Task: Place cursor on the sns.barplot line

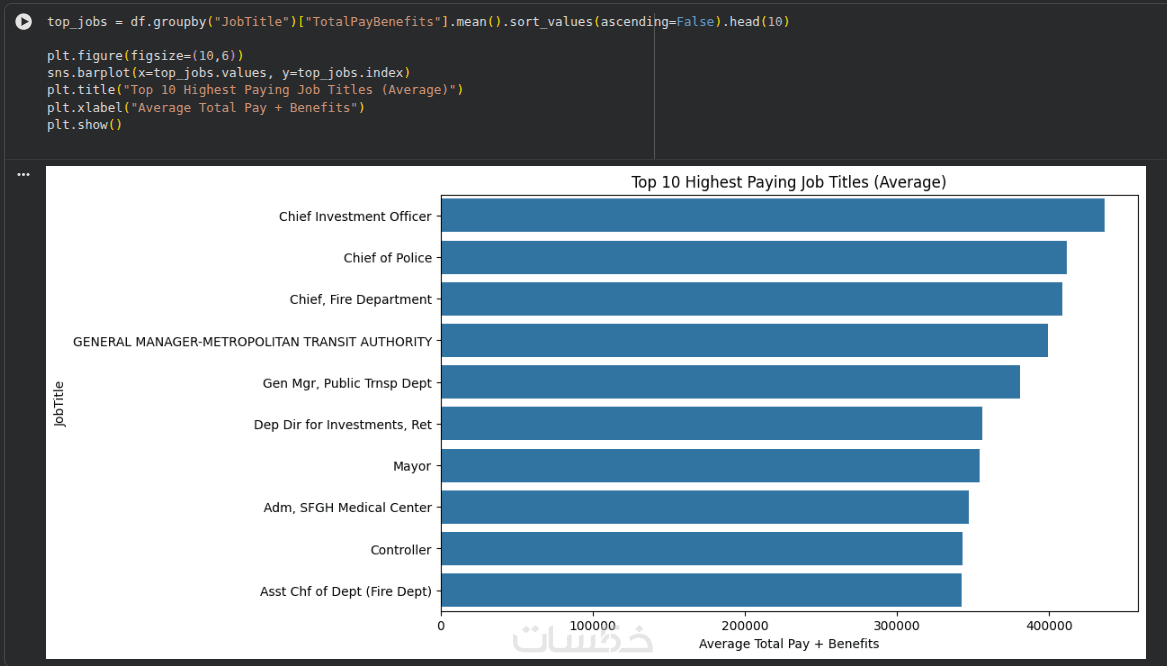Action: [228, 73]
